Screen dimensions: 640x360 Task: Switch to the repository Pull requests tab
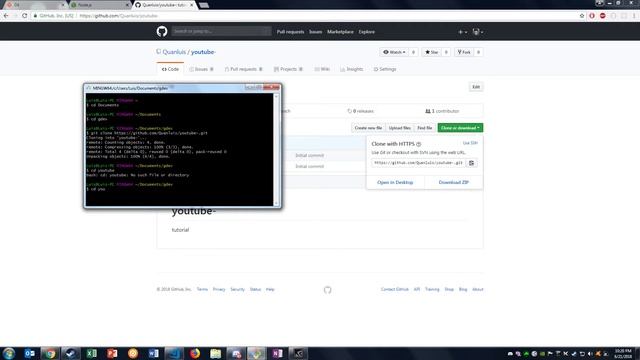[x=243, y=69]
